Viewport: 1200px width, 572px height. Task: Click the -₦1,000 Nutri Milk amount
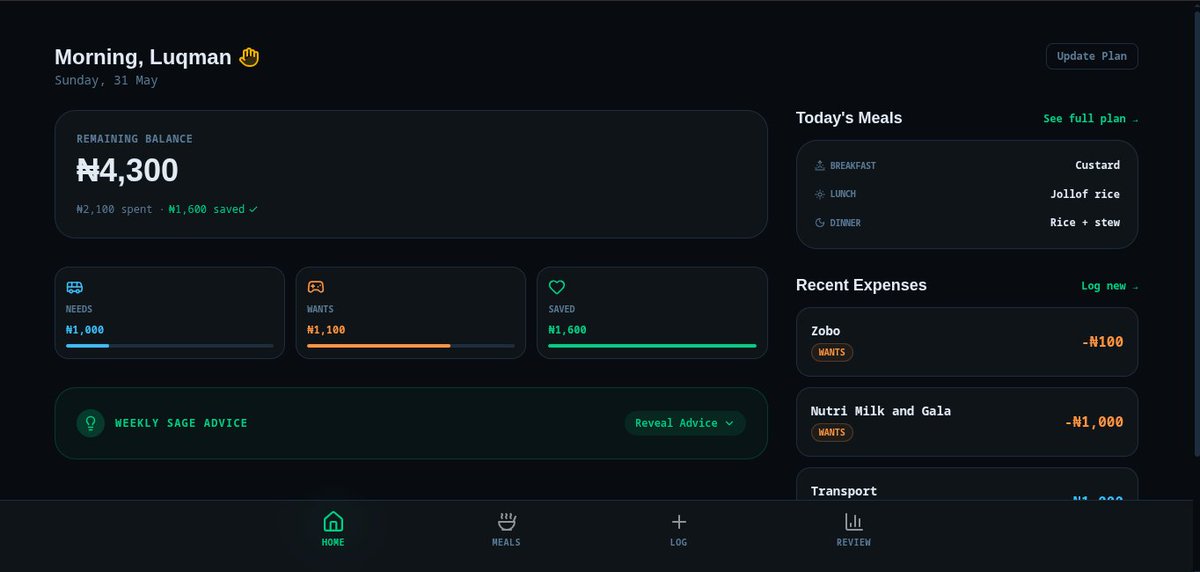click(1094, 422)
